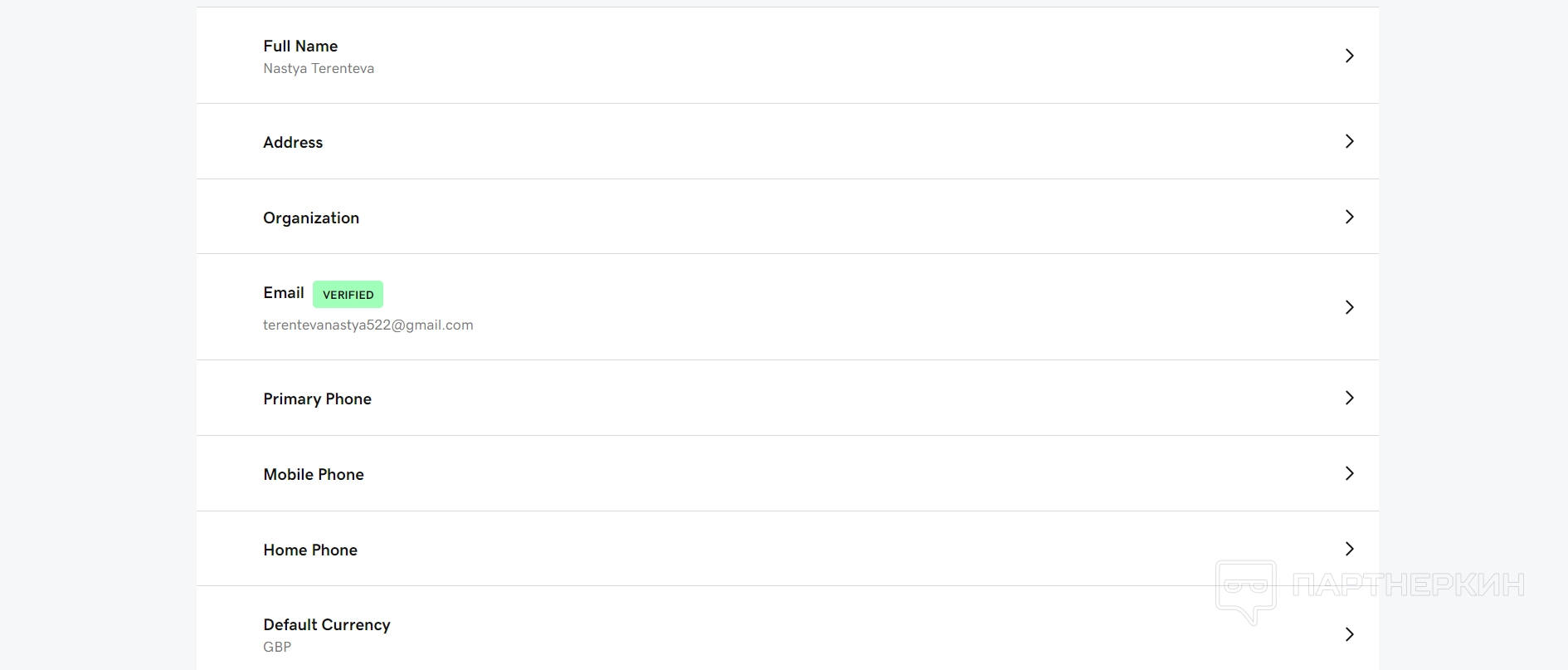1568x670 pixels.
Task: Click the name value Nastya Terenteva
Action: (x=319, y=69)
